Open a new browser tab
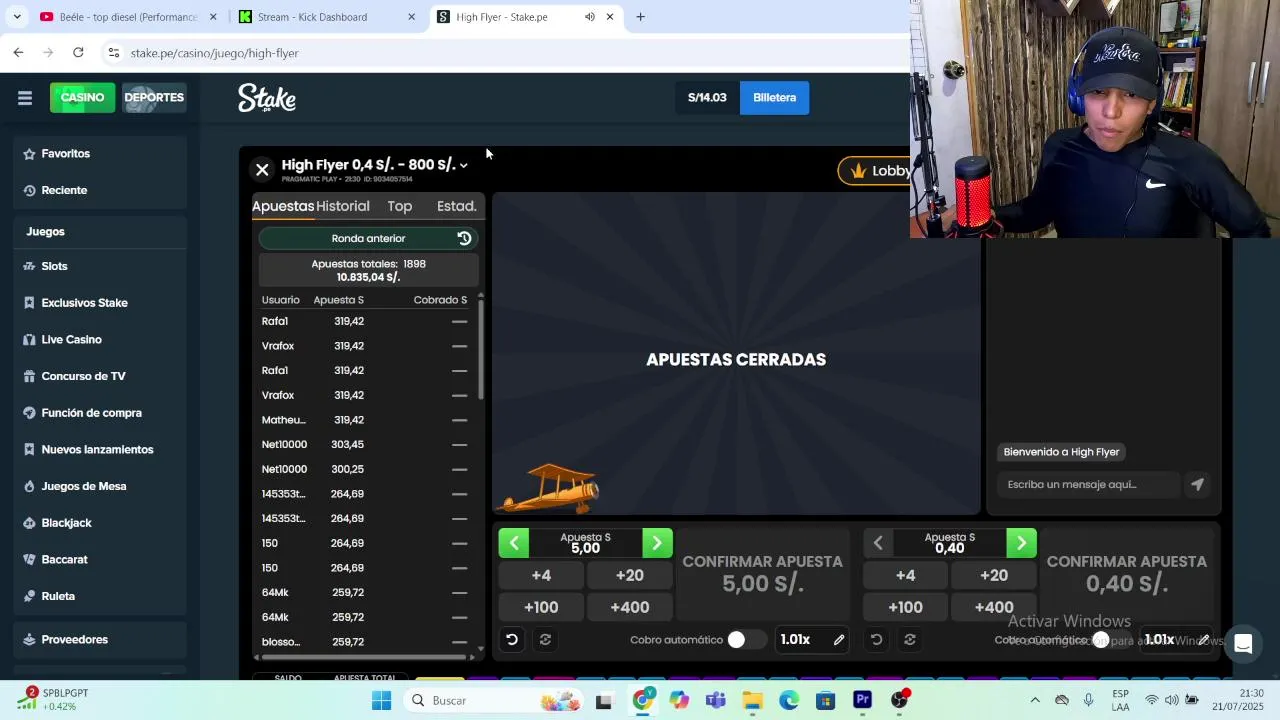 coord(640,17)
